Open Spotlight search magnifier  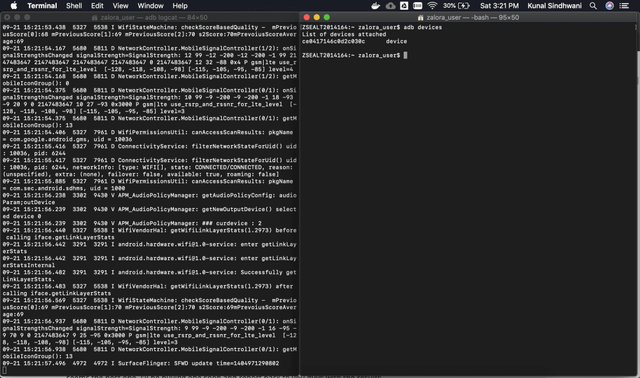click(x=593, y=6)
